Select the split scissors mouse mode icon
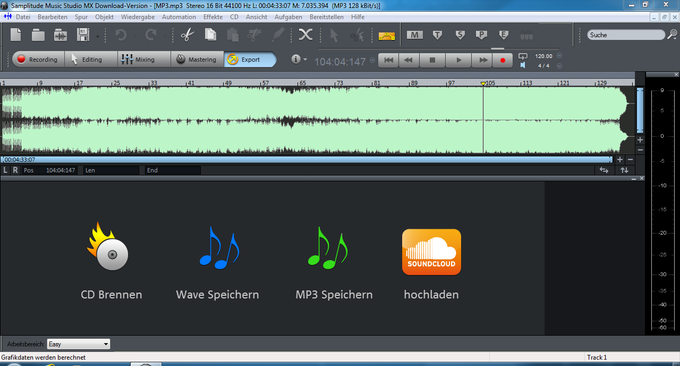The height and width of the screenshot is (366, 680). click(x=357, y=35)
